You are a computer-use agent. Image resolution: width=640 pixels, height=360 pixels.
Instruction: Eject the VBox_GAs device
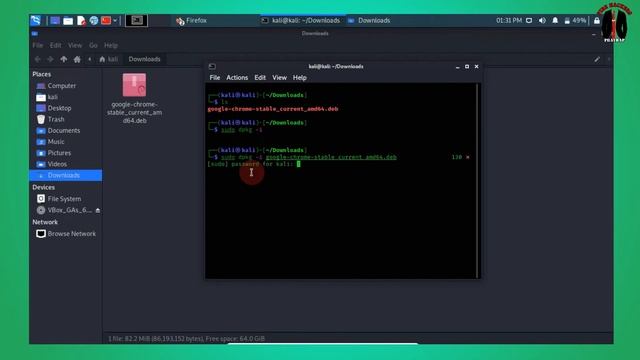click(98, 210)
